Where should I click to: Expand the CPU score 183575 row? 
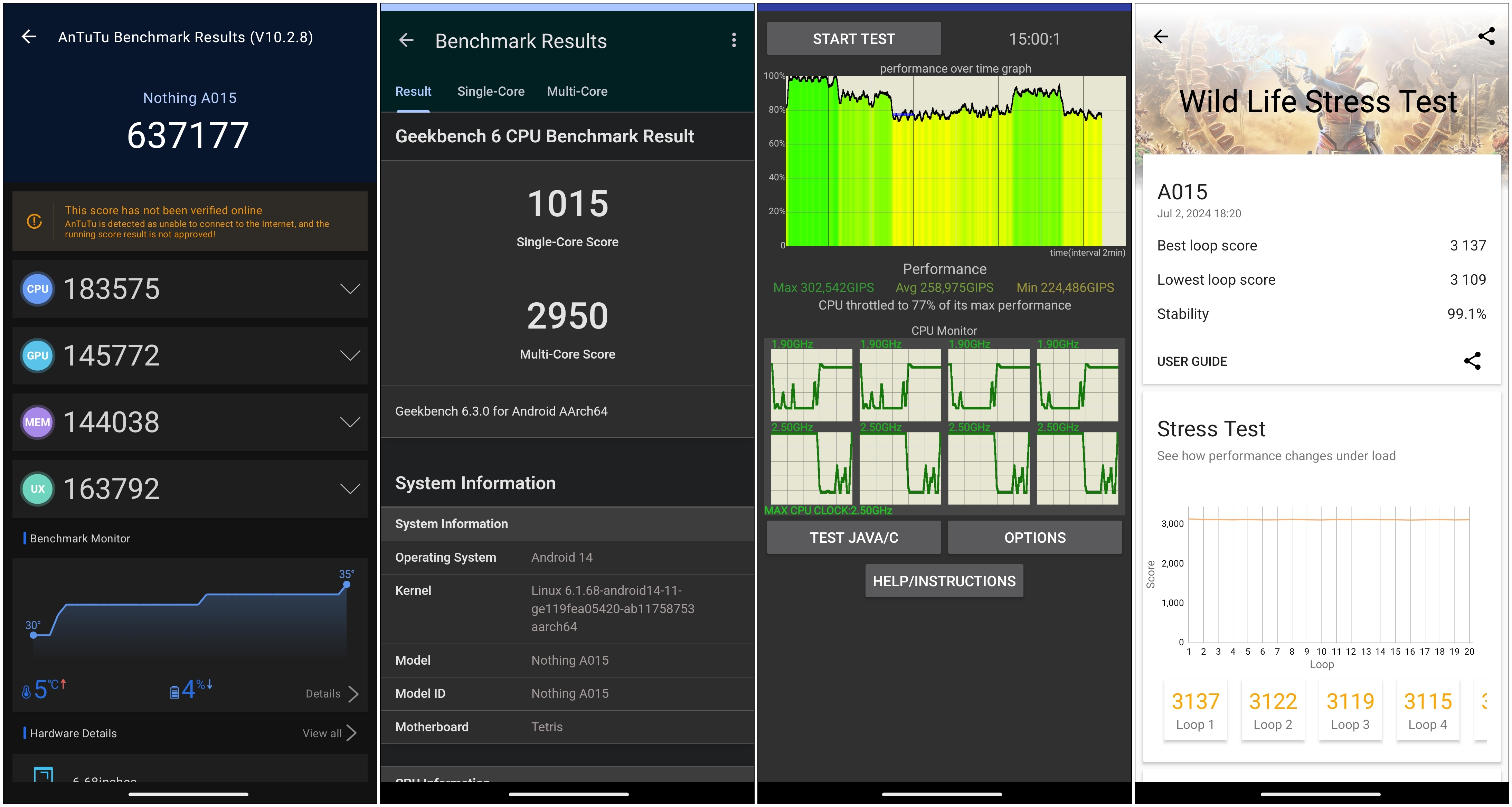350,289
